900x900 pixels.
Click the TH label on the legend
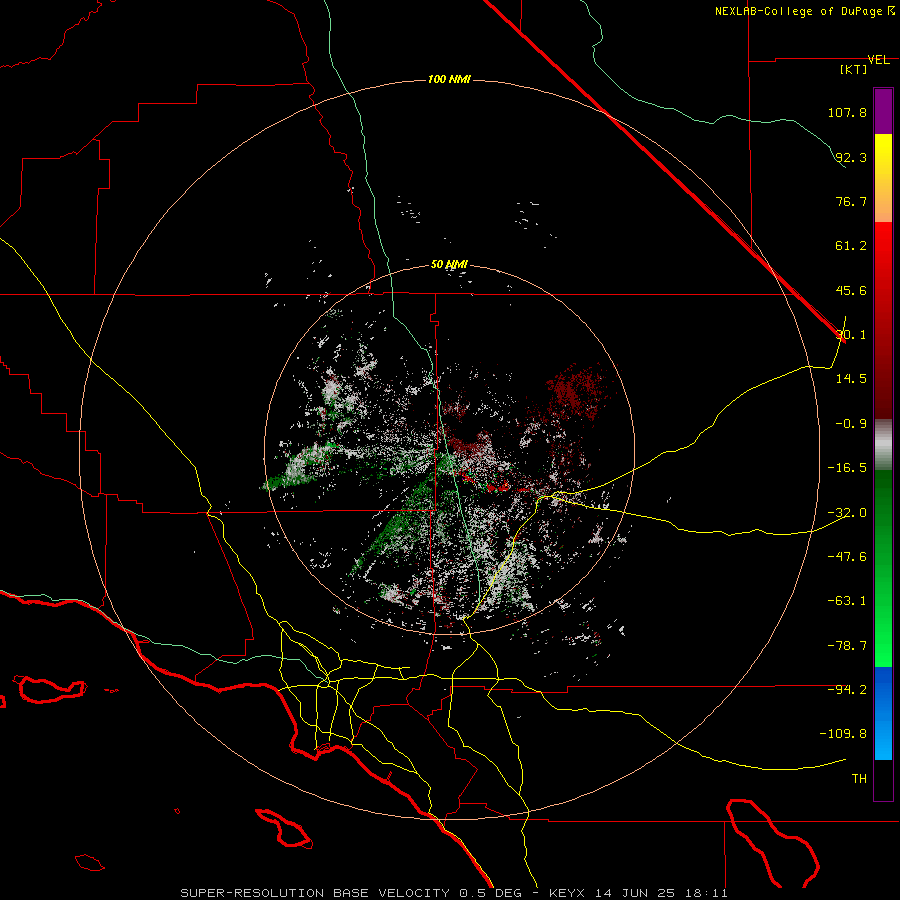click(859, 779)
